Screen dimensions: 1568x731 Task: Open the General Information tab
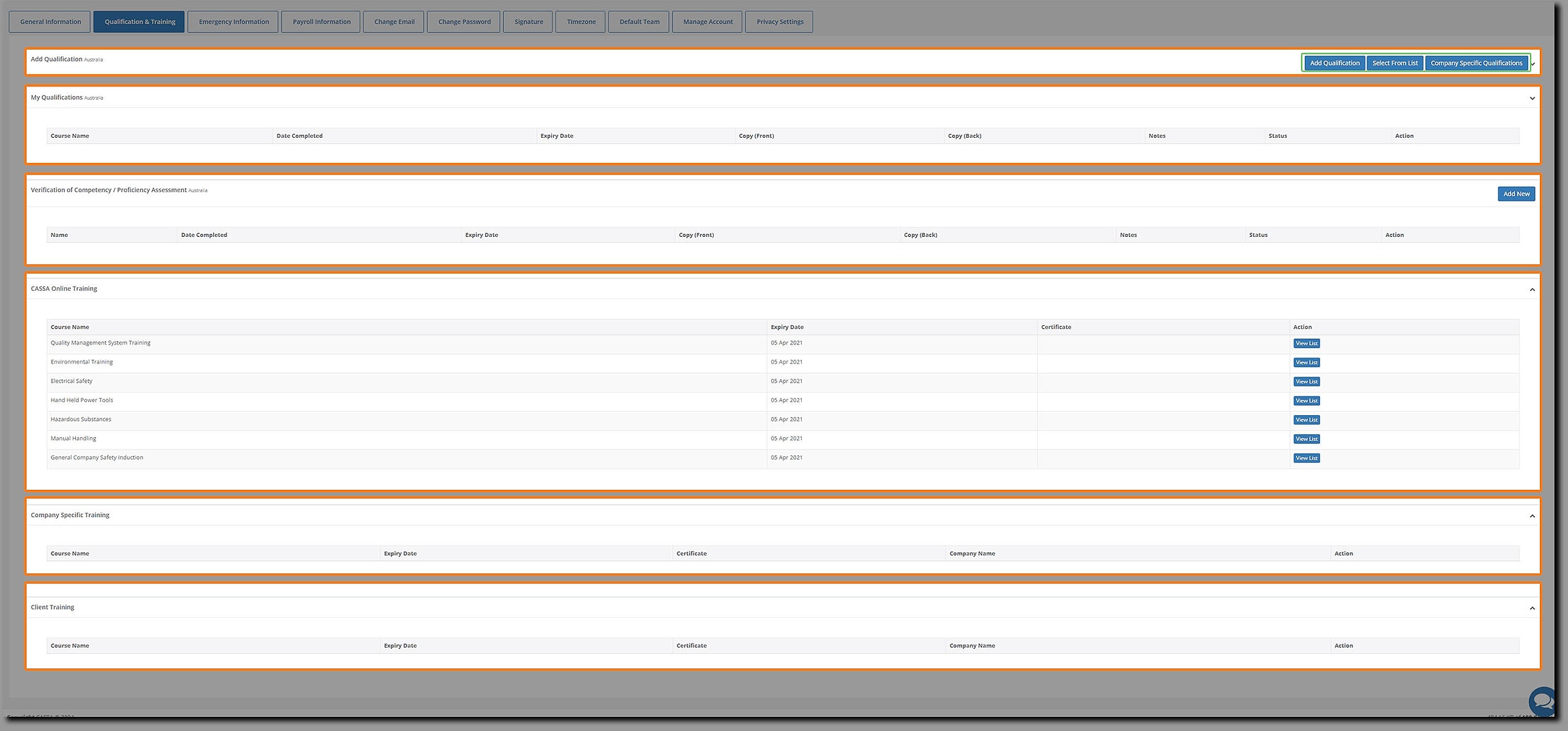50,22
